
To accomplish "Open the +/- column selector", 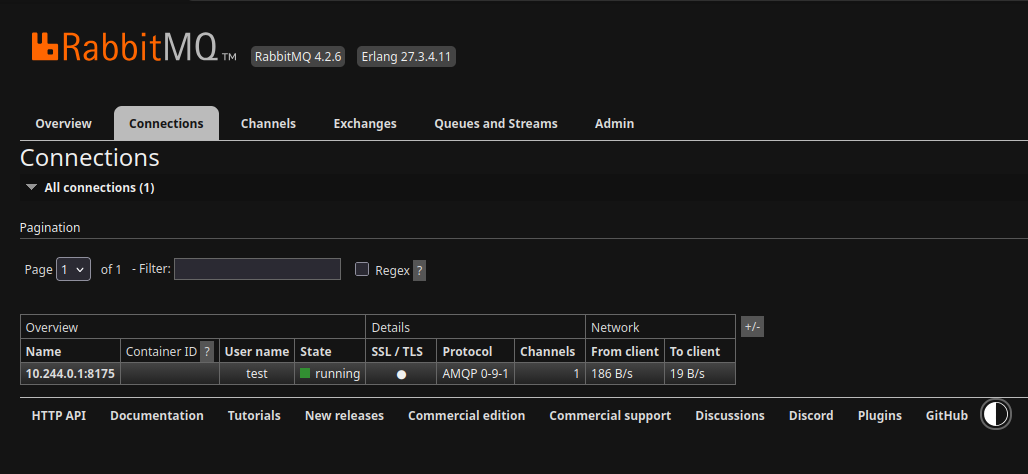I will 752,326.
